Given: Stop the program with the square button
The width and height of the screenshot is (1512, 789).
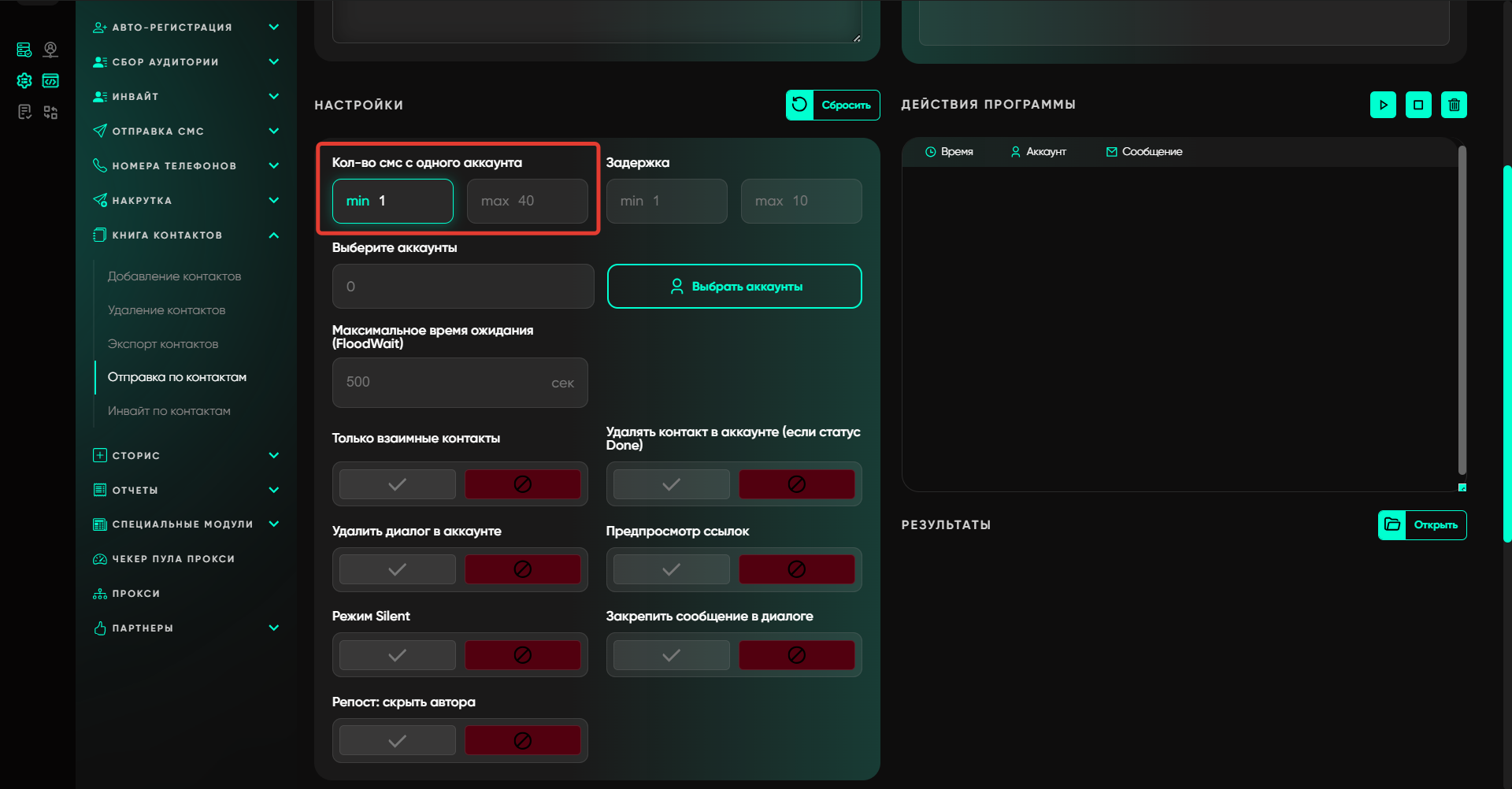Looking at the screenshot, I should (1418, 105).
